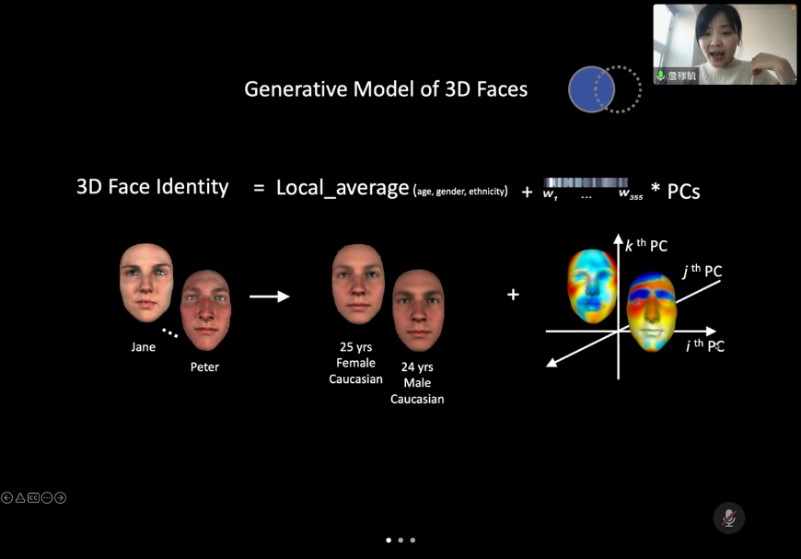
Task: Click Peter's face image
Action: point(205,309)
